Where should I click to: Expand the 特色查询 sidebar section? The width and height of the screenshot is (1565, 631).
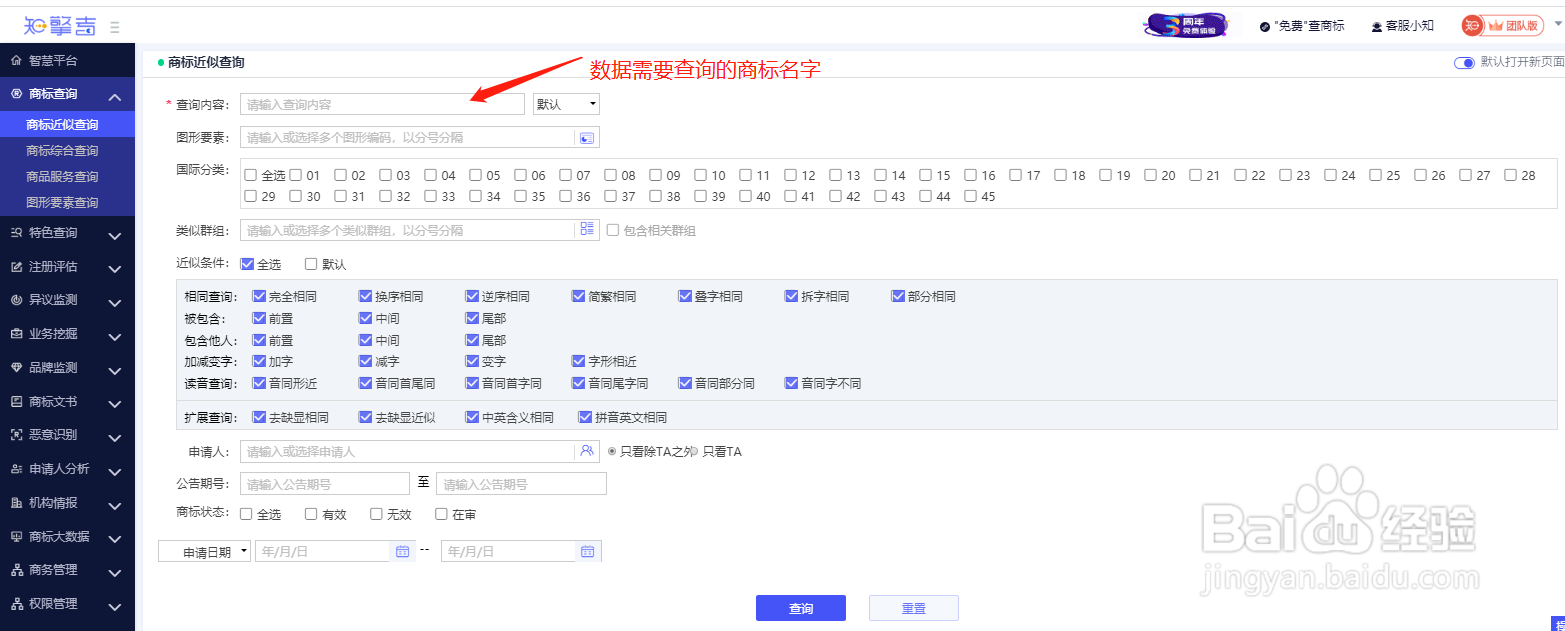click(x=60, y=235)
